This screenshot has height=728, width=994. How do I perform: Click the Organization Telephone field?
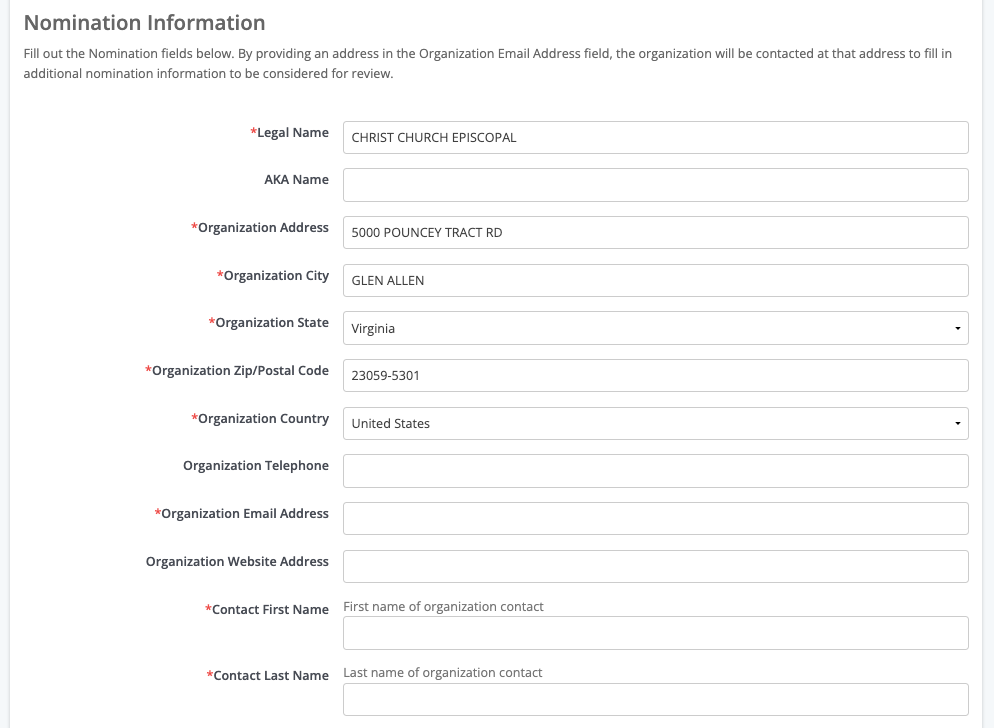(655, 471)
